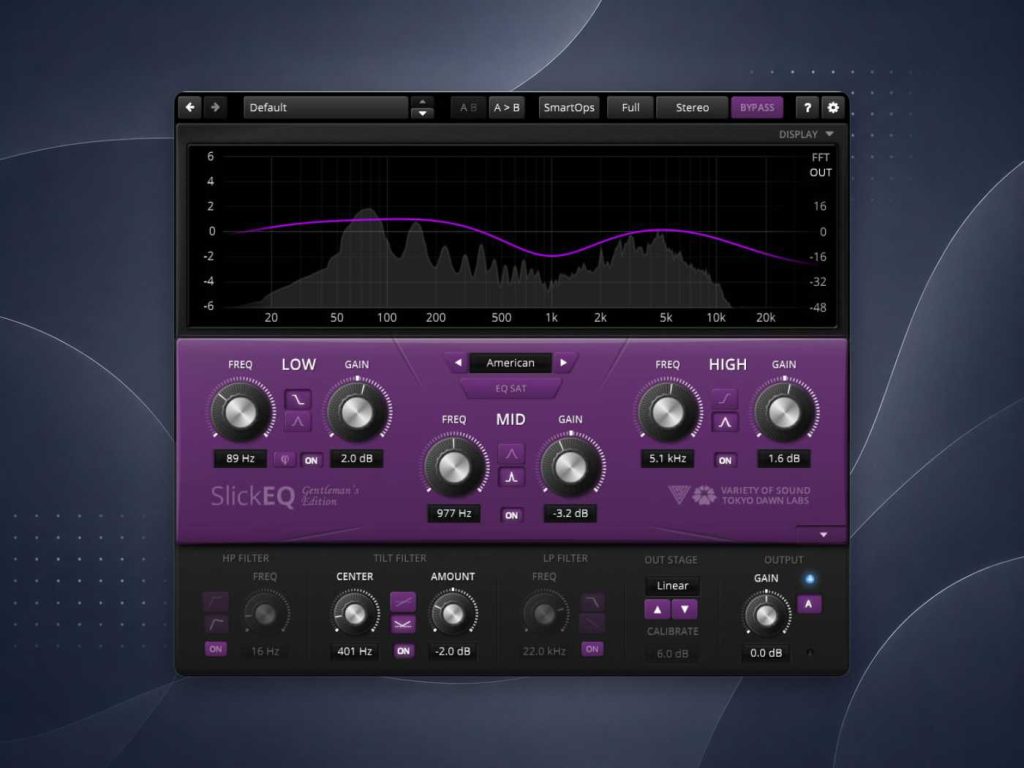Click the 5.1 kHz value field
Image resolution: width=1024 pixels, height=768 pixels.
(667, 458)
